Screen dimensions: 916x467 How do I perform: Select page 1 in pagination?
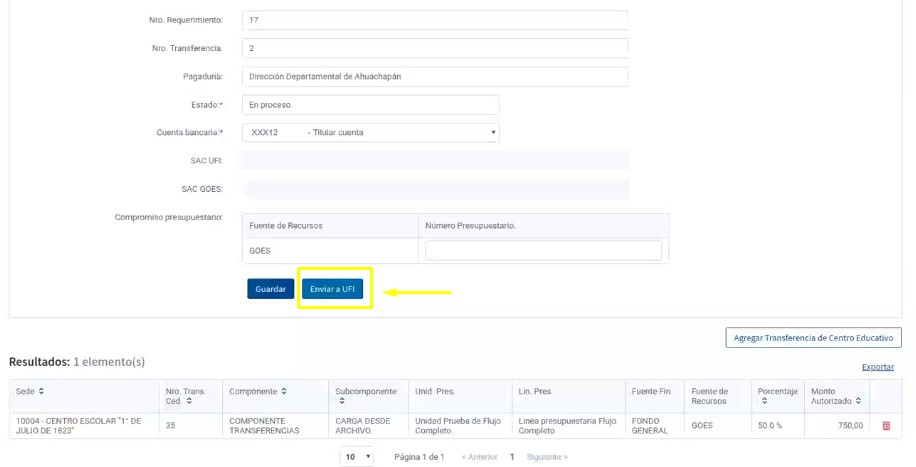[512, 457]
